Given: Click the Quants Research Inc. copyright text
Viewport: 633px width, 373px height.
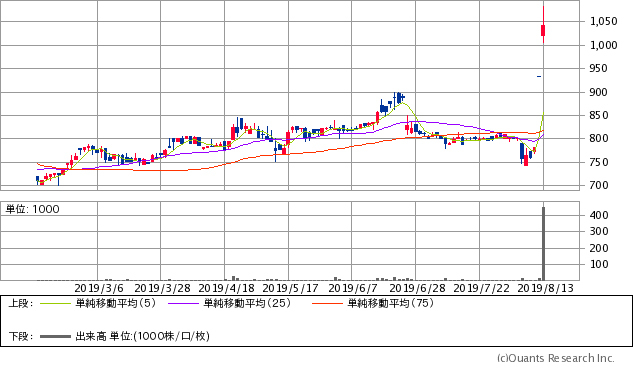Looking at the screenshot, I should (555, 358).
